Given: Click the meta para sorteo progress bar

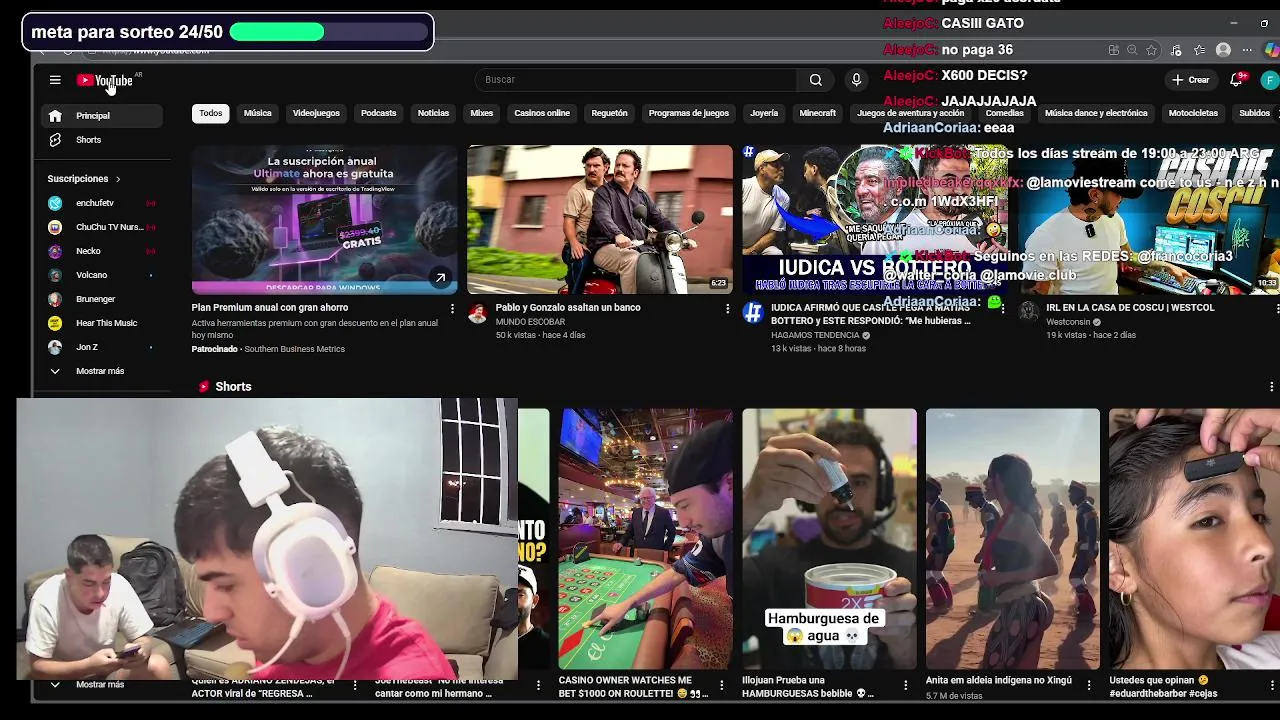Looking at the screenshot, I should (x=328, y=32).
